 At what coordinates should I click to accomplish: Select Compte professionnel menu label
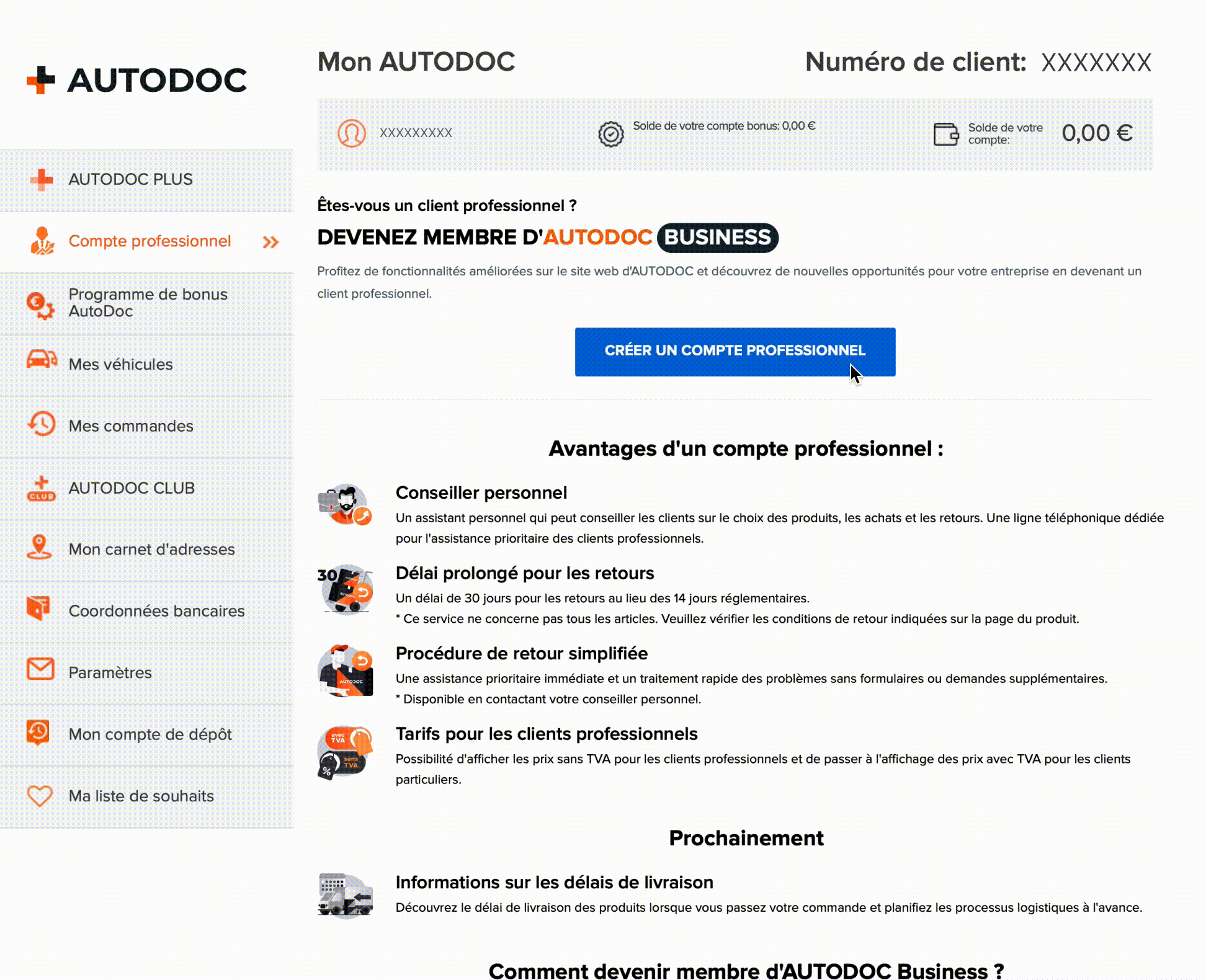pos(150,241)
